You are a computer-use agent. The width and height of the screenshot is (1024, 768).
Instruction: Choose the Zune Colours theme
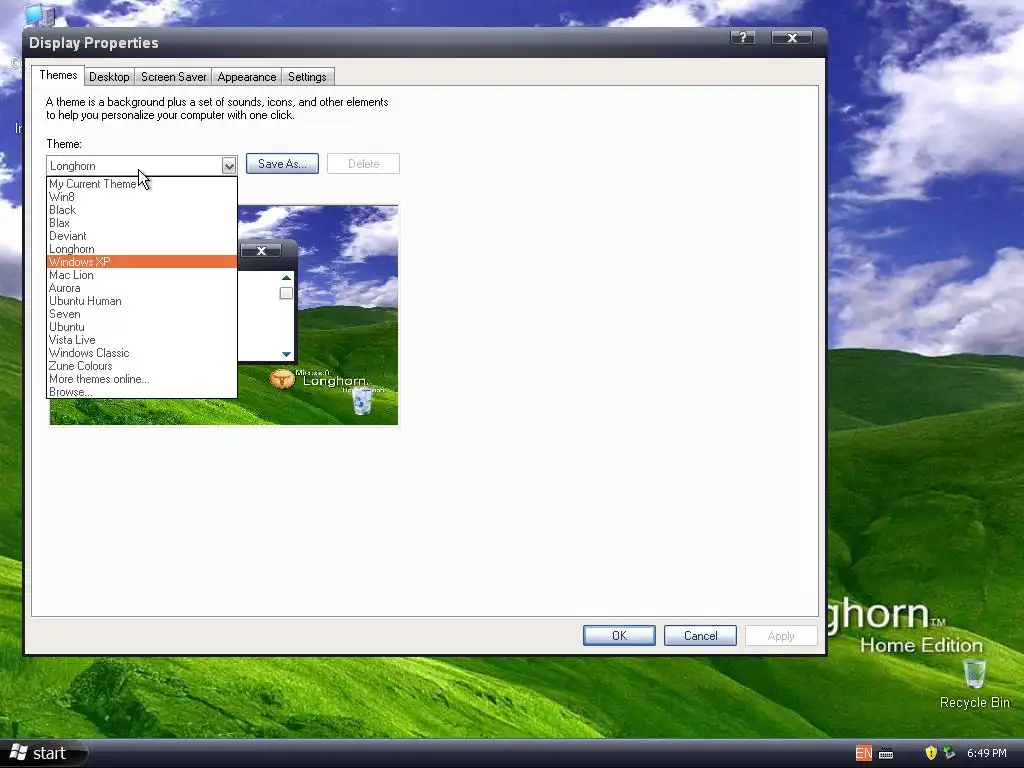(x=142, y=366)
